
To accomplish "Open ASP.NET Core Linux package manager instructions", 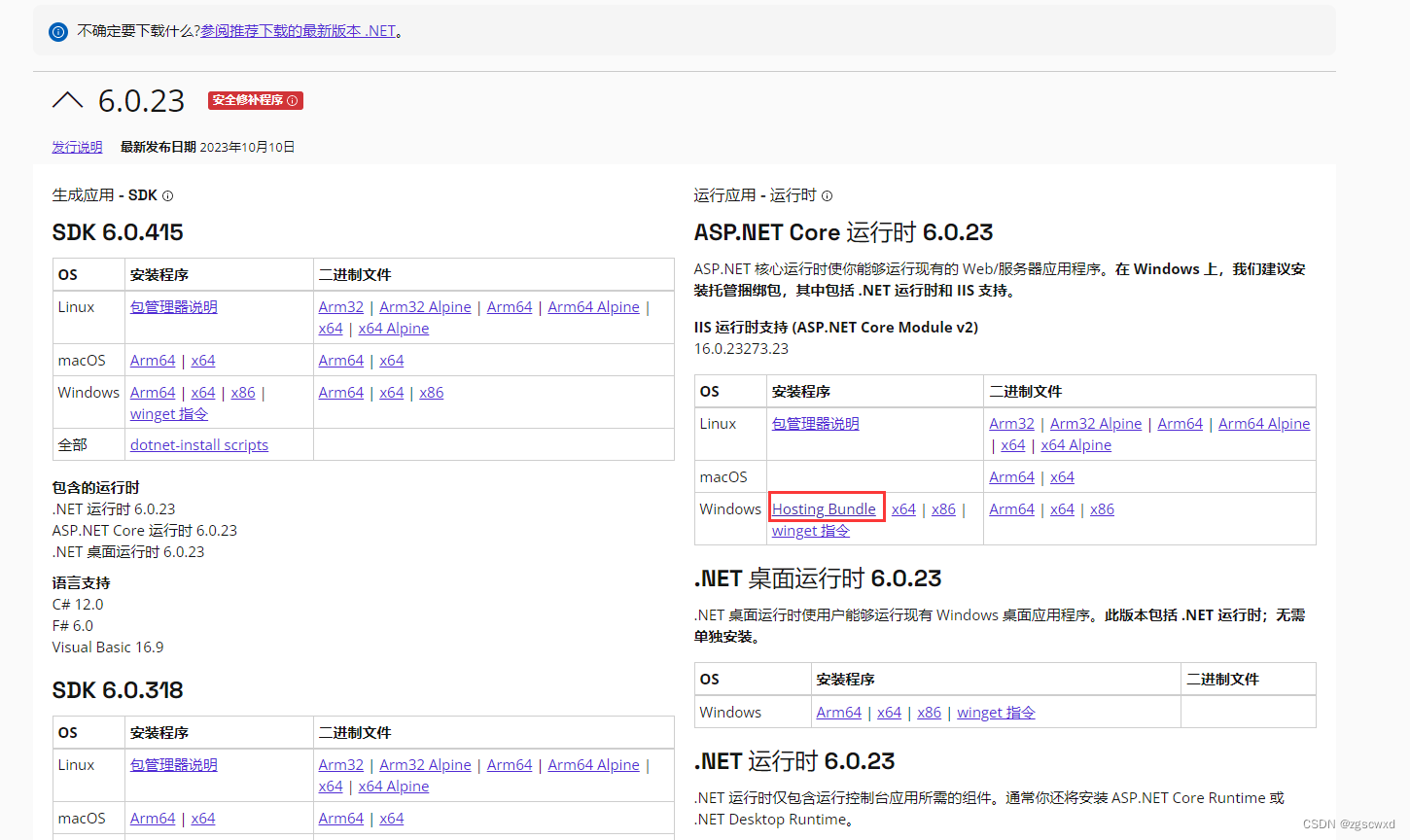I will click(816, 423).
